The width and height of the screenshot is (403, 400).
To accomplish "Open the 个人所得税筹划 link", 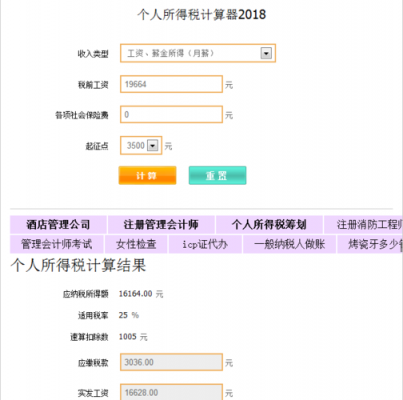I will click(269, 225).
